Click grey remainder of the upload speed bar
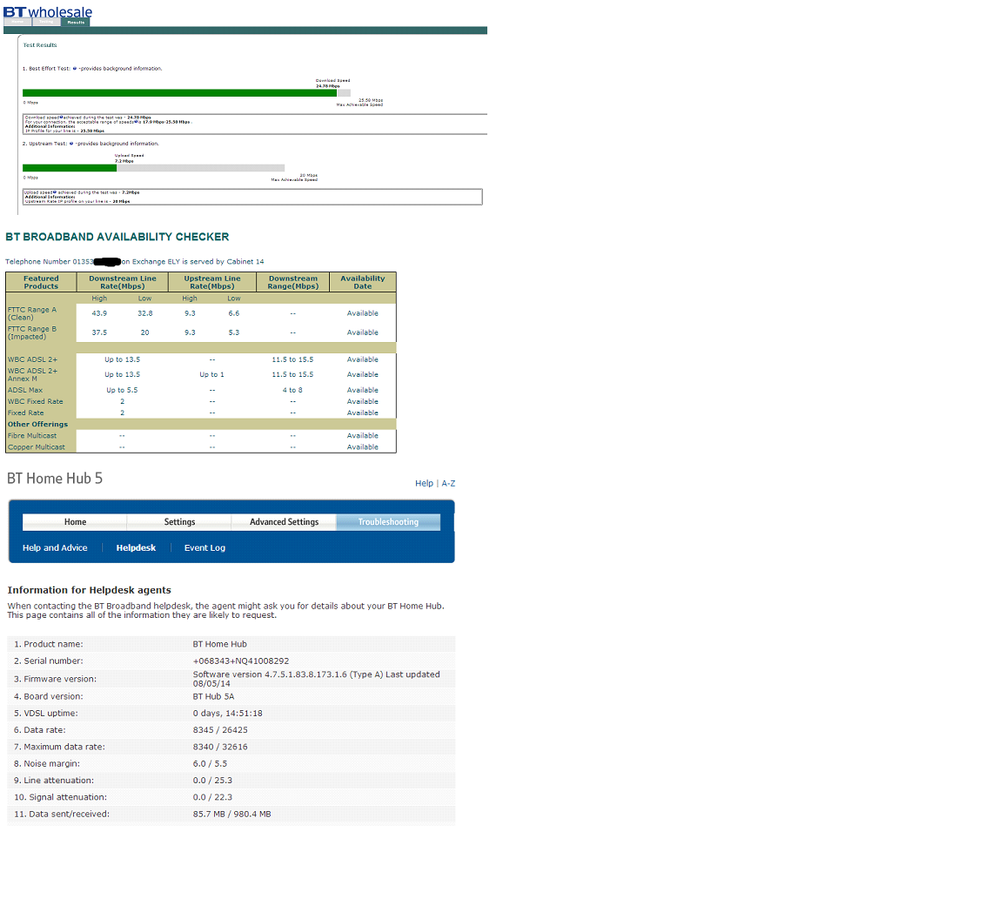Viewport: 999px width, 899px height. [x=201, y=168]
